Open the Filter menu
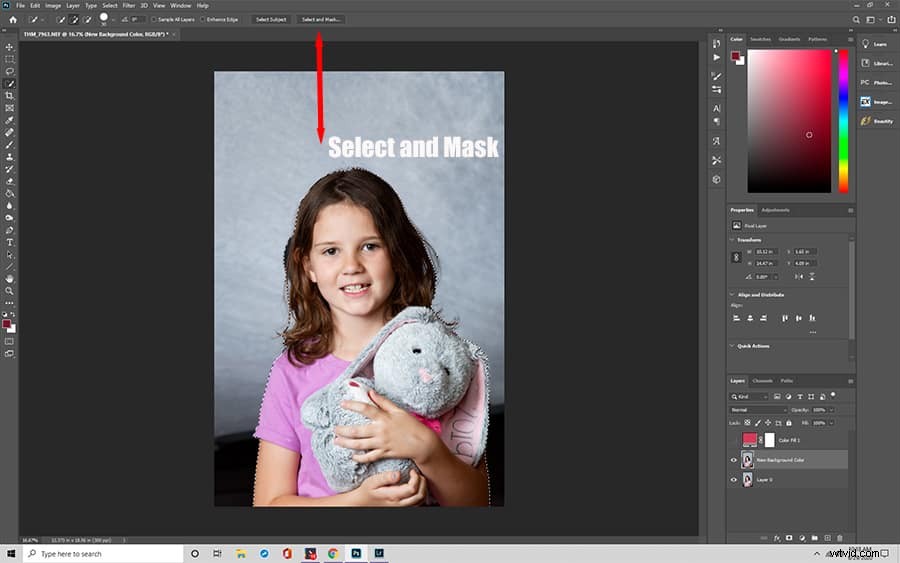This screenshot has width=900, height=563. [x=129, y=6]
